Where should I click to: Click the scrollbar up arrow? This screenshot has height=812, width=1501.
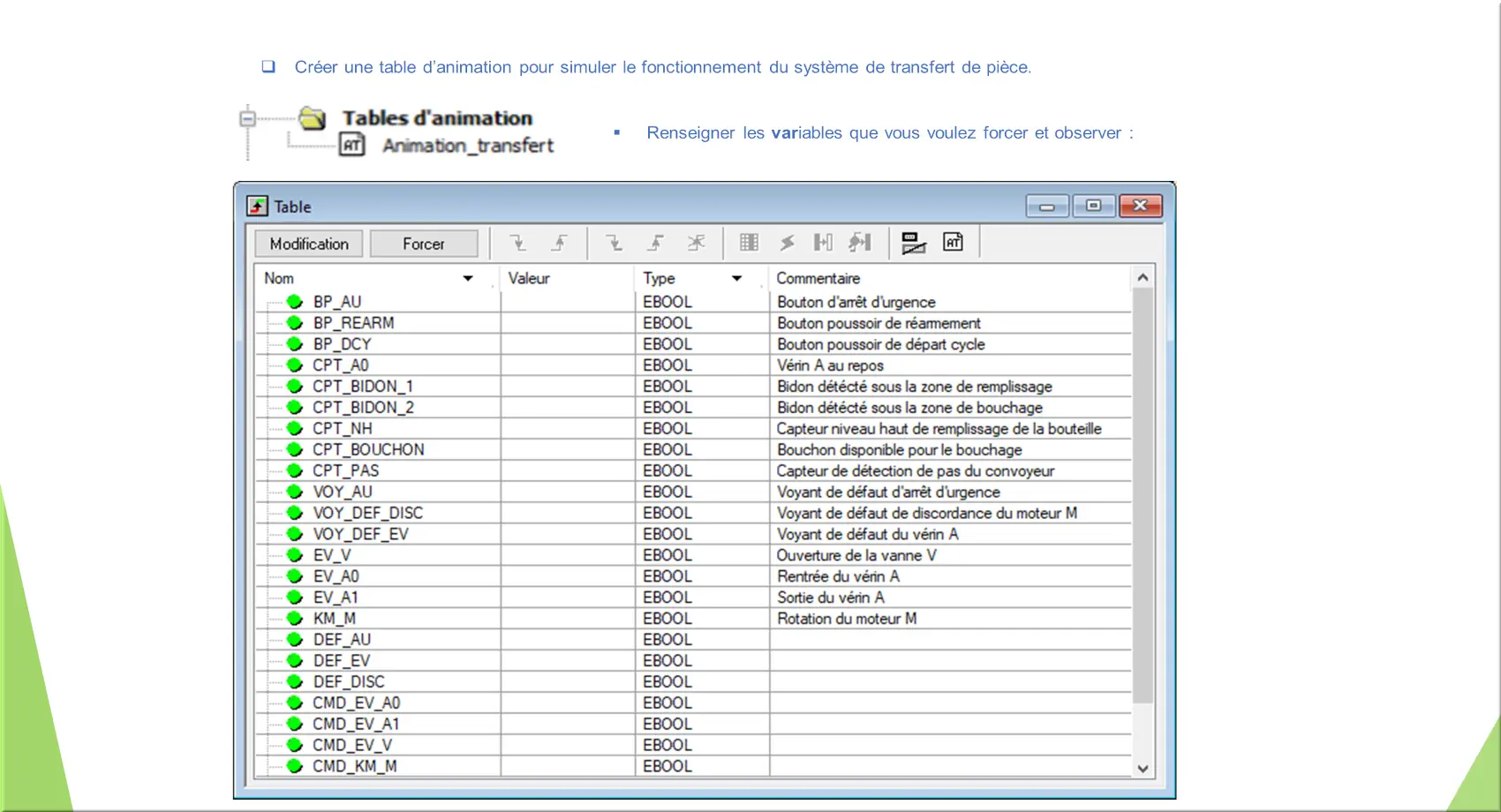(x=1143, y=277)
